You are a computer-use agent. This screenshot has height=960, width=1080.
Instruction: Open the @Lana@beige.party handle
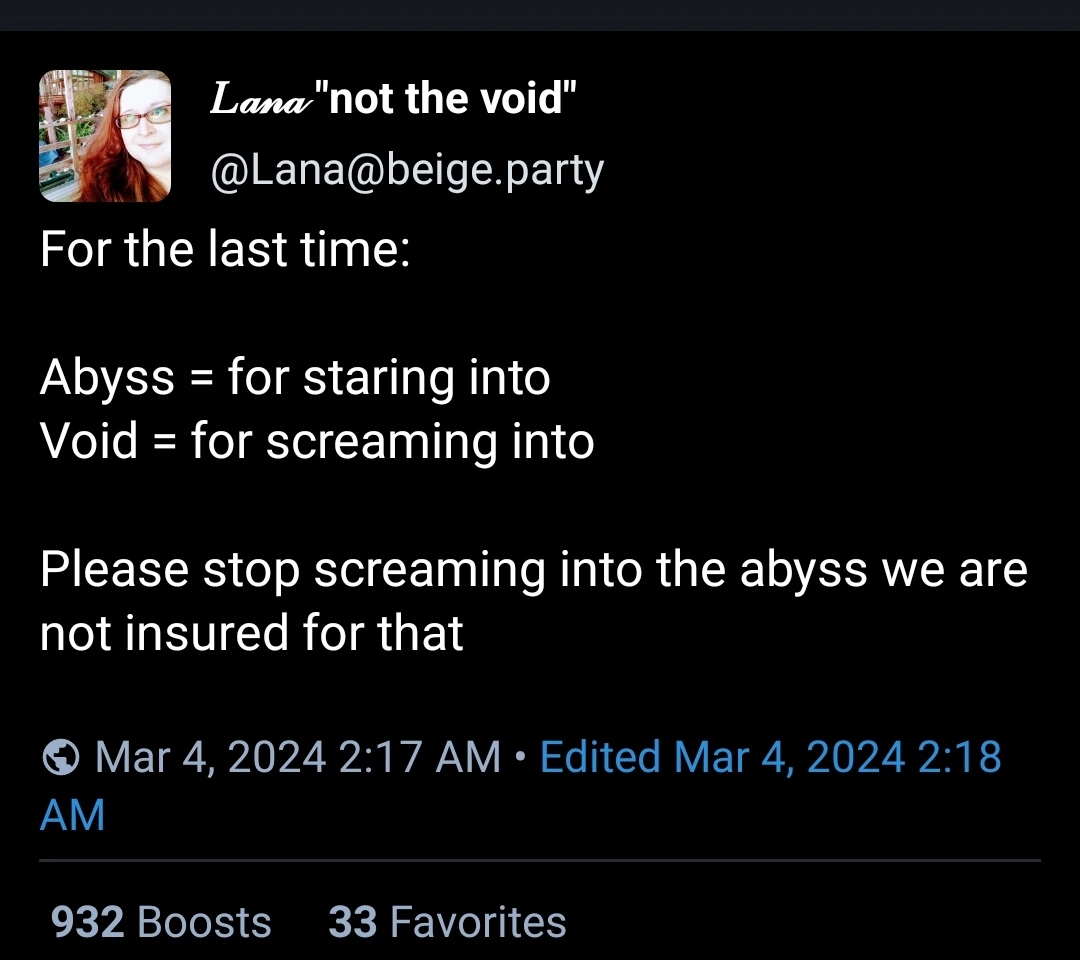(x=407, y=171)
